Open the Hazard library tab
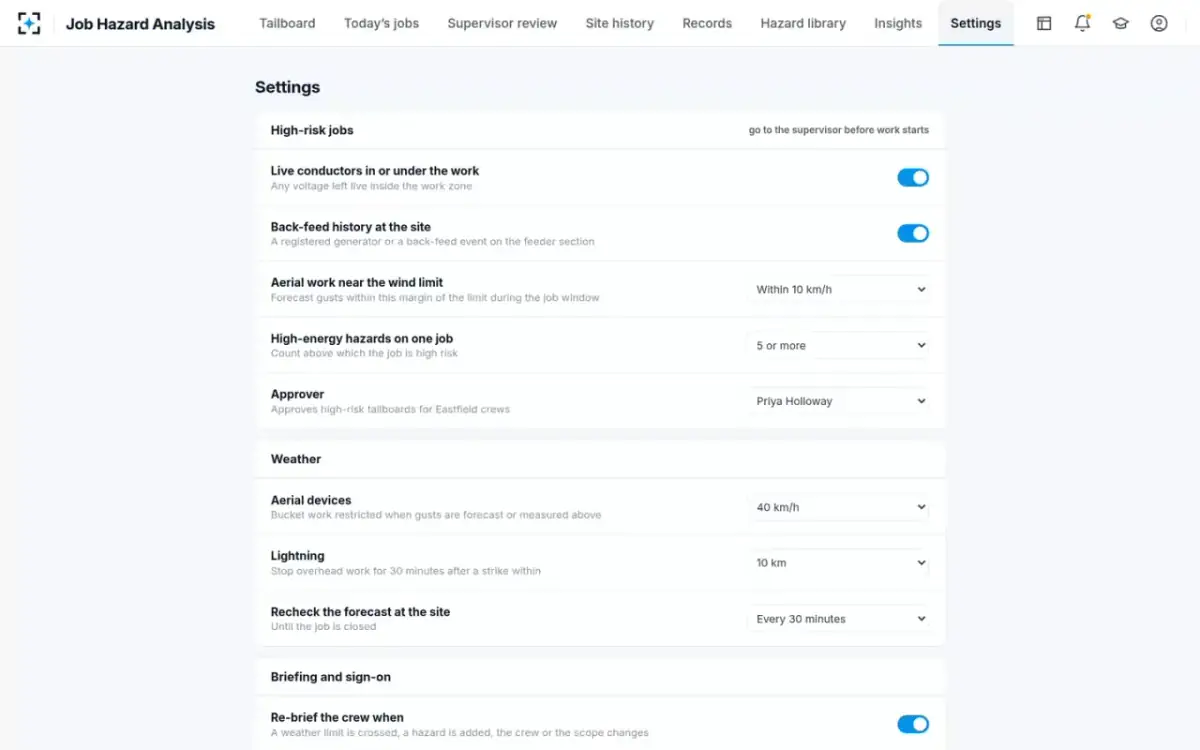 coord(803,23)
